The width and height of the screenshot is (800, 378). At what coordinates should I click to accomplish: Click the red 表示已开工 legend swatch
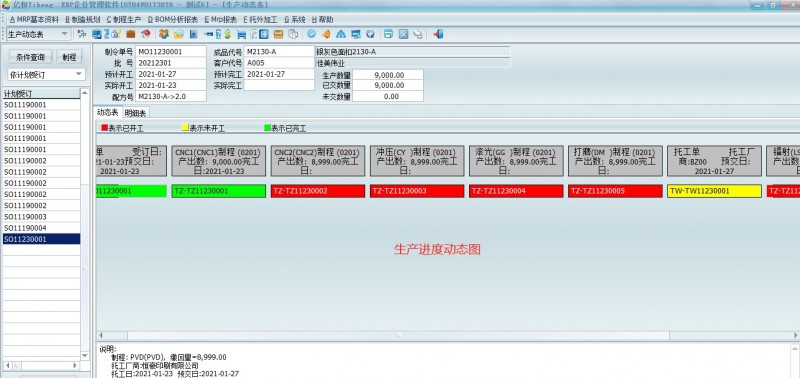click(x=105, y=128)
